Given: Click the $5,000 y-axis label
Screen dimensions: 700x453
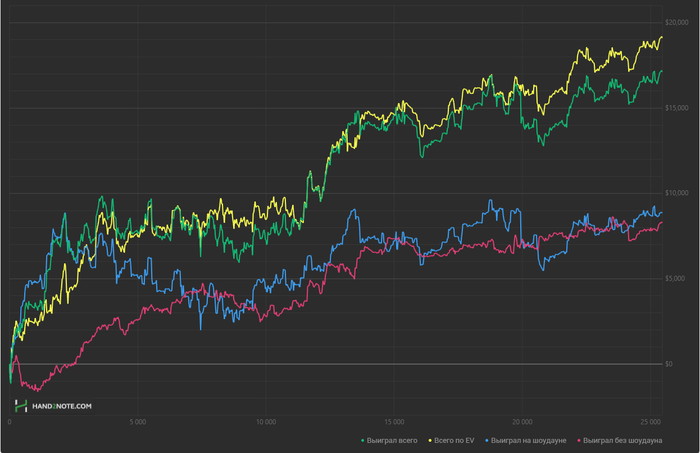Looking at the screenshot, I should coord(677,278).
